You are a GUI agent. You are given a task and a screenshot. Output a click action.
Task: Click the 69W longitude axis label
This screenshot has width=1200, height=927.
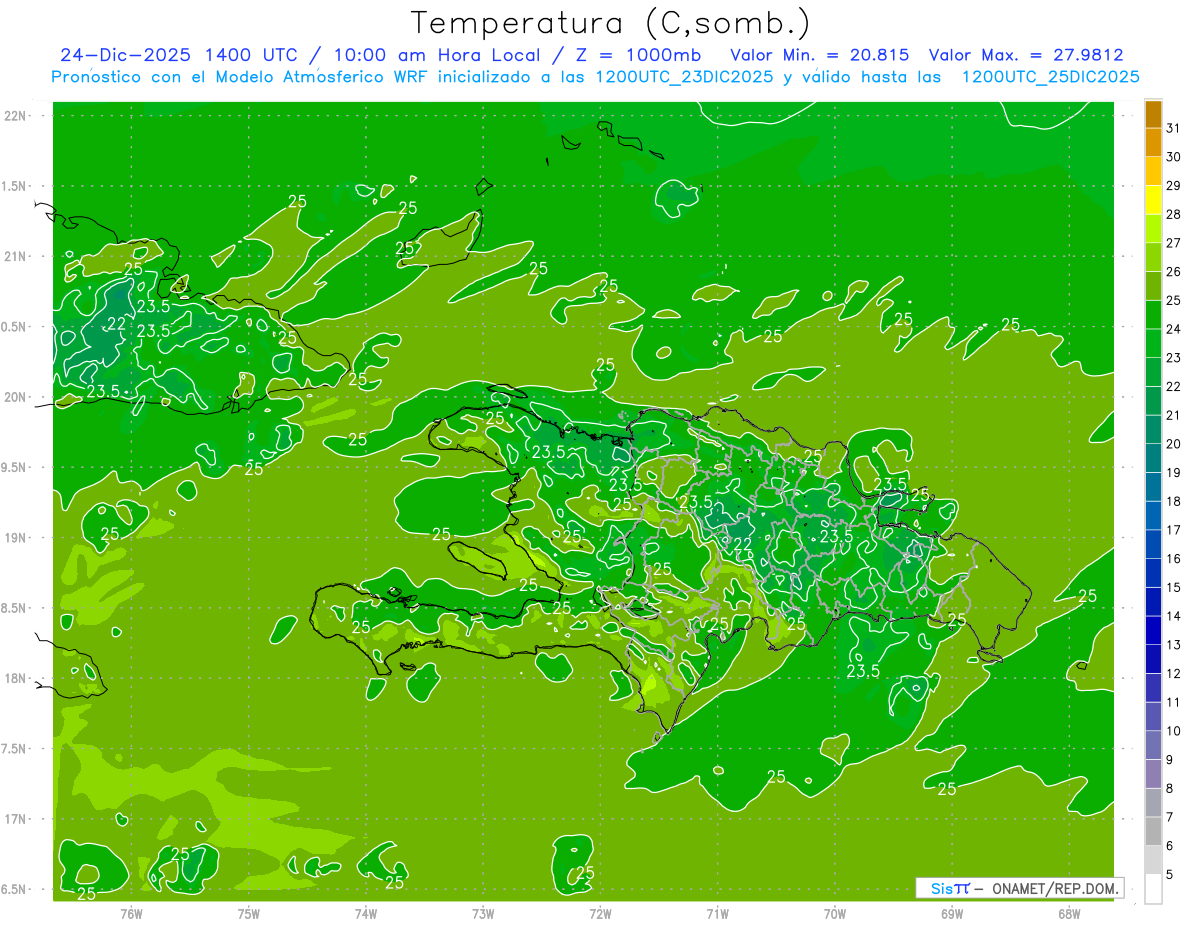(952, 913)
